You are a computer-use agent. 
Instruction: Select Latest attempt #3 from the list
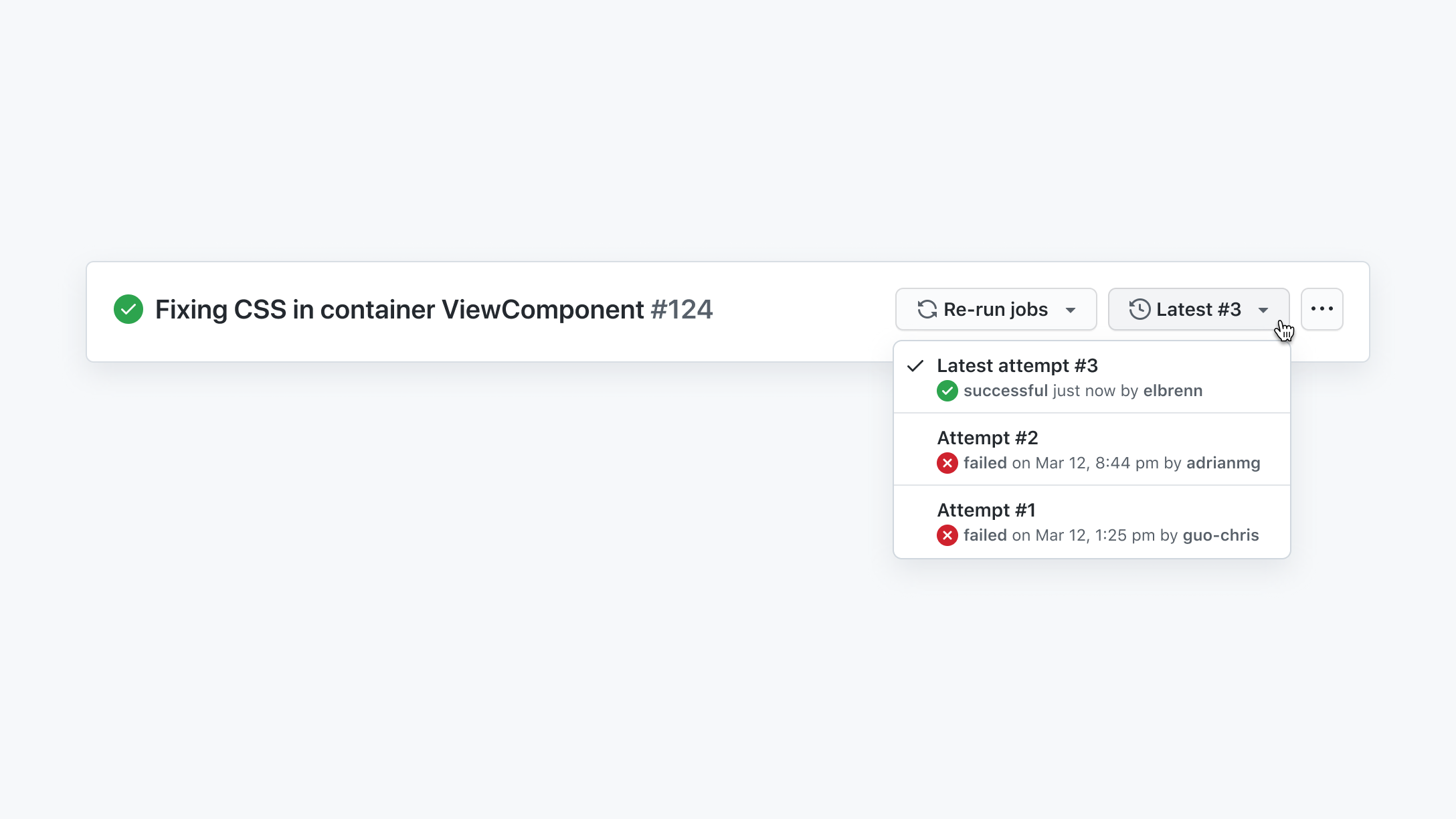pos(1017,366)
